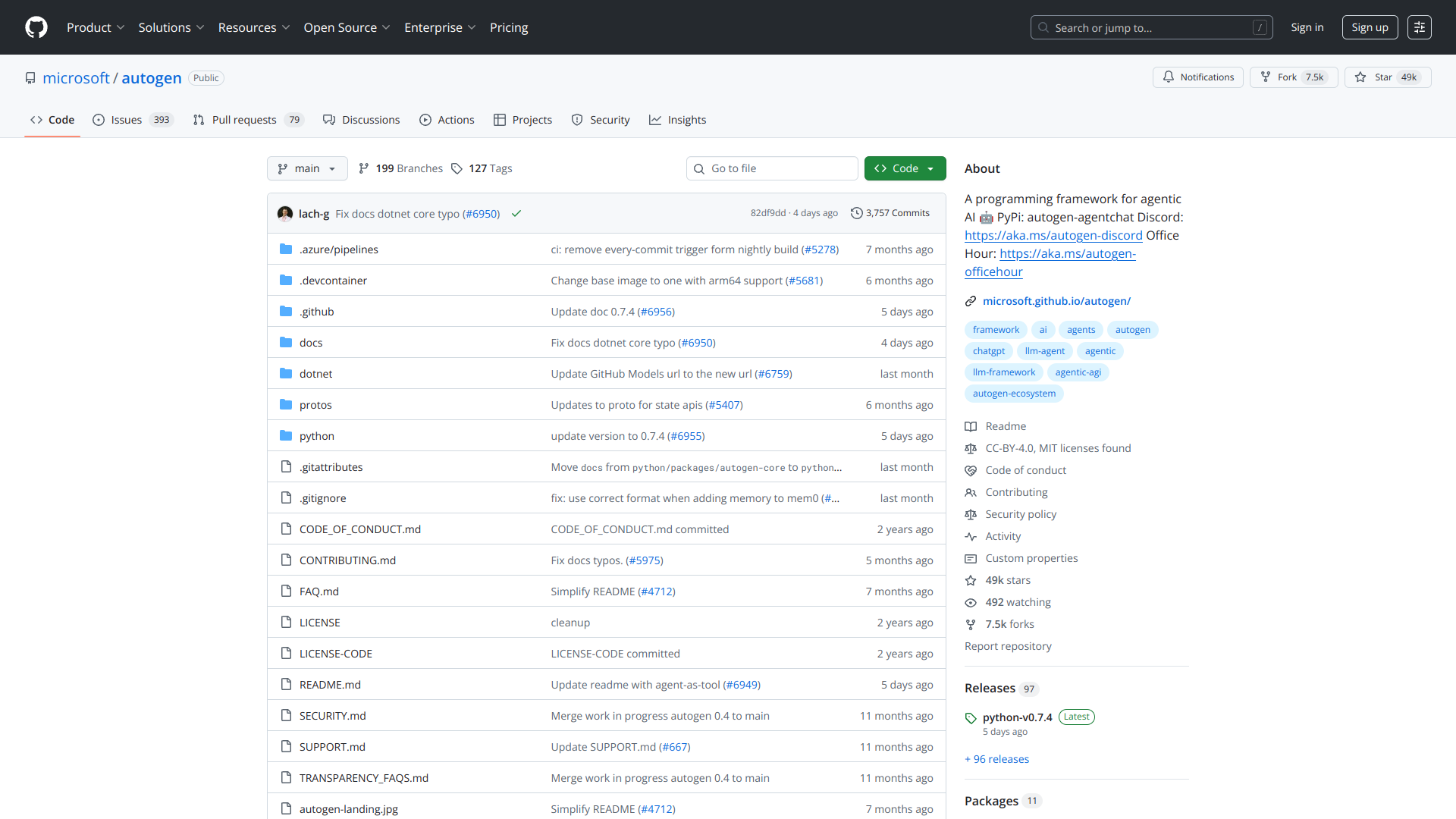Expand the green Code dropdown button

pyautogui.click(x=905, y=168)
